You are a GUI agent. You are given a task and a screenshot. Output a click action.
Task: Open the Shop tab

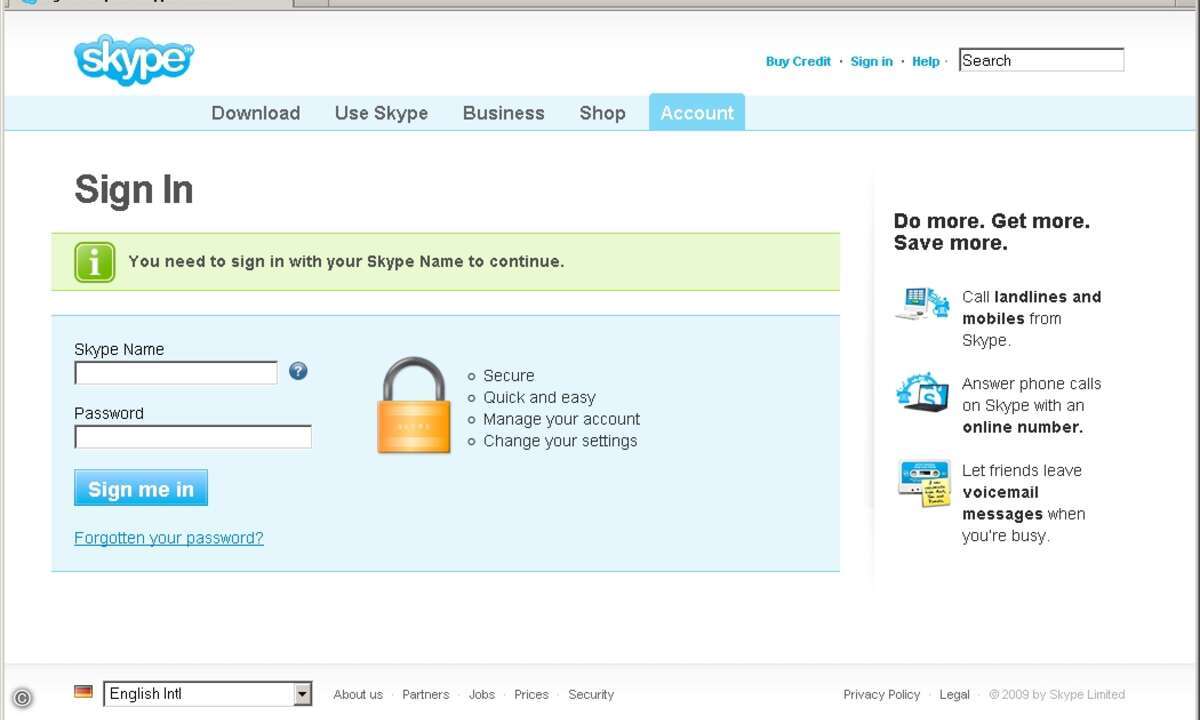coord(602,113)
